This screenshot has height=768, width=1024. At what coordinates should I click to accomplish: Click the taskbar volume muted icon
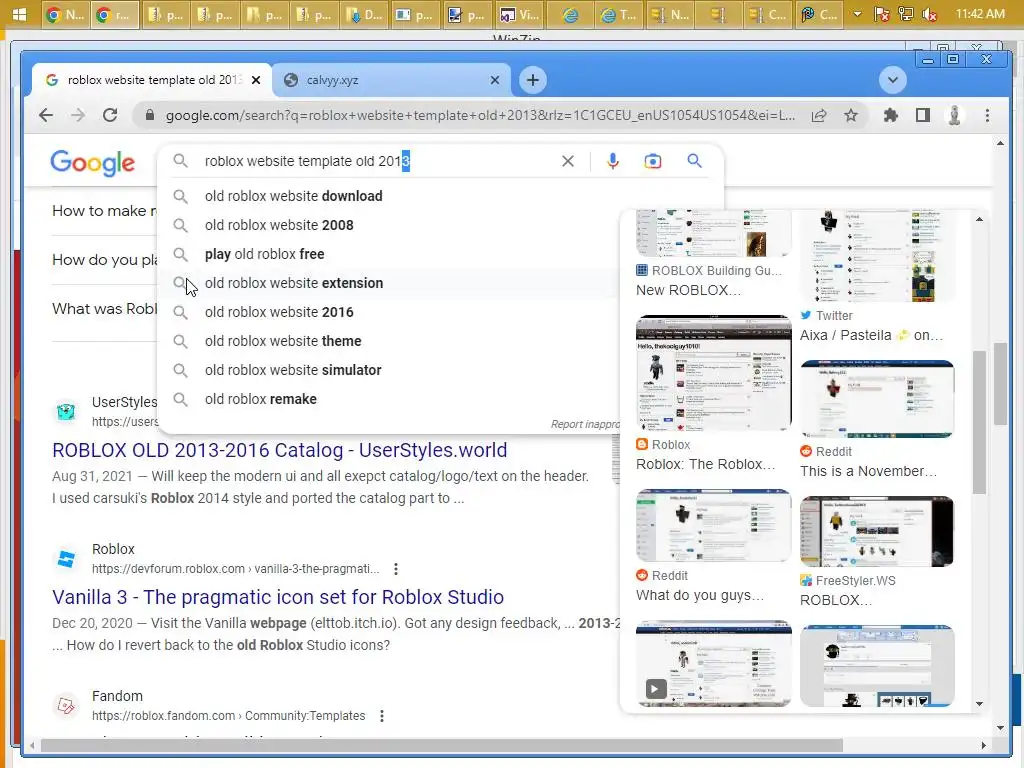tap(929, 14)
